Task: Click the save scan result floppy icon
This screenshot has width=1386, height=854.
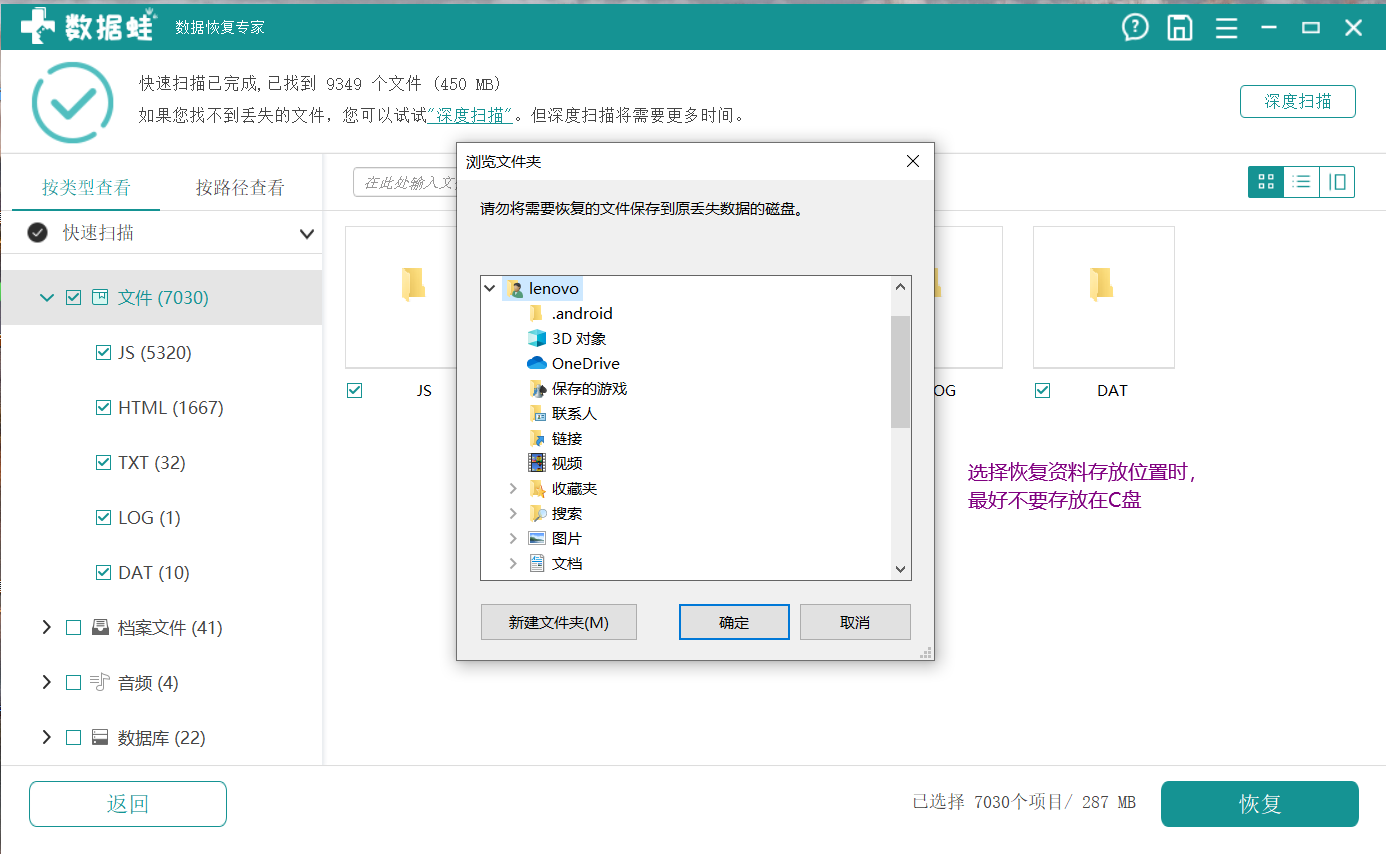Action: (1180, 27)
